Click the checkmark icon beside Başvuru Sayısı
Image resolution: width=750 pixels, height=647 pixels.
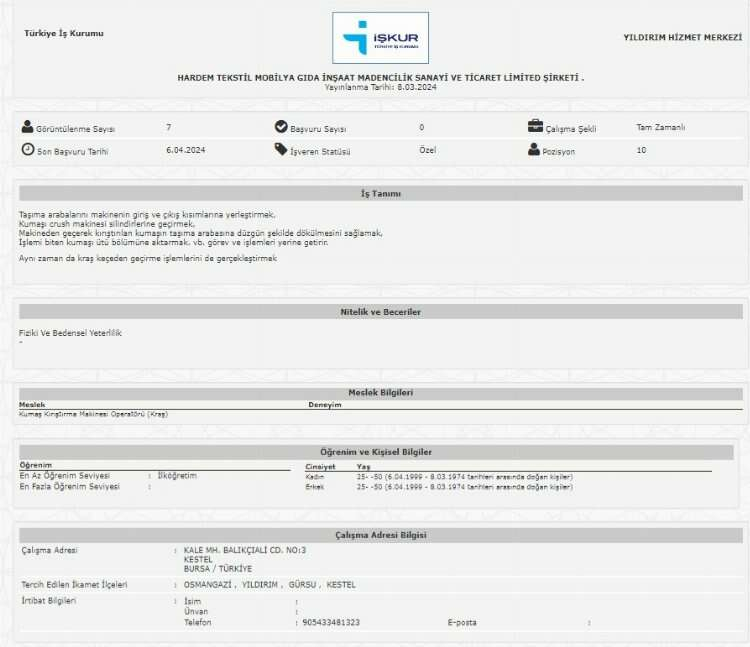(x=281, y=127)
